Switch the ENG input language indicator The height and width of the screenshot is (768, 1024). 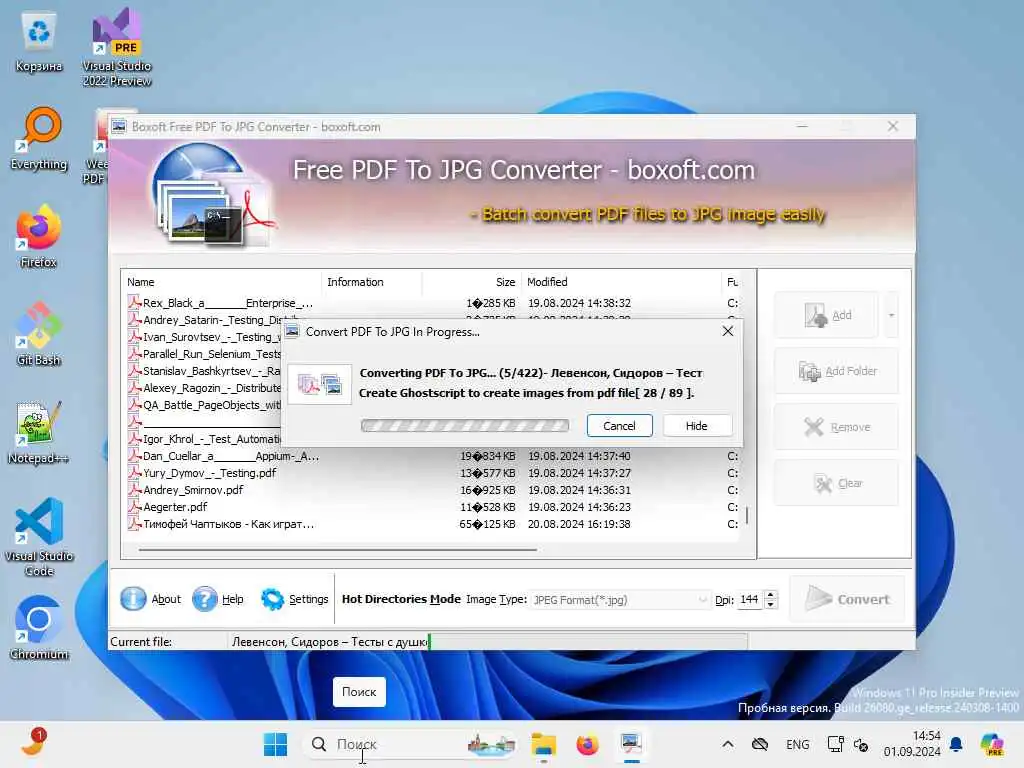point(797,744)
